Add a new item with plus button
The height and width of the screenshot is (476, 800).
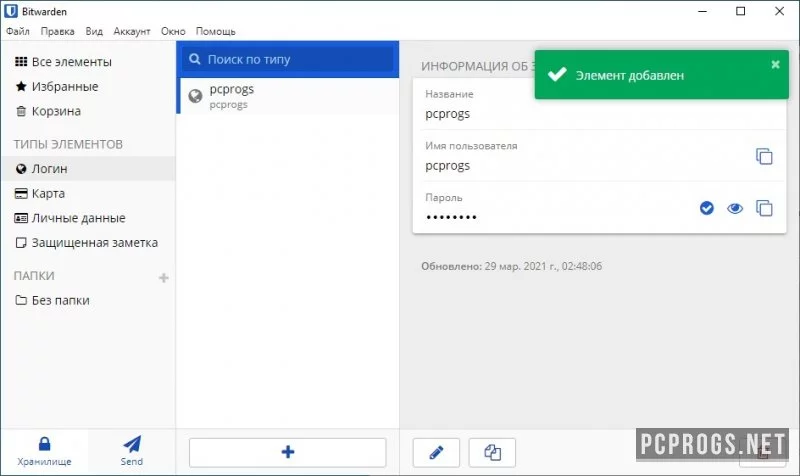288,452
